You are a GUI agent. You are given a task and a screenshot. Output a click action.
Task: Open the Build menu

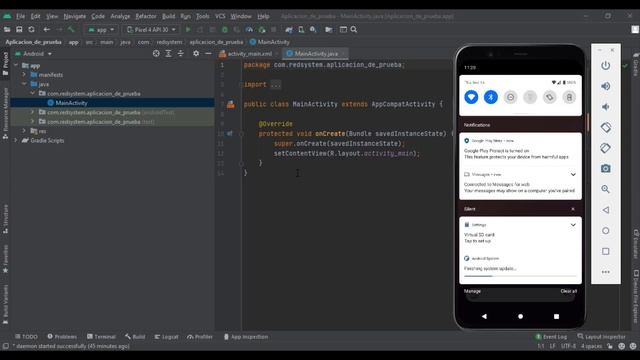click(x=168, y=16)
